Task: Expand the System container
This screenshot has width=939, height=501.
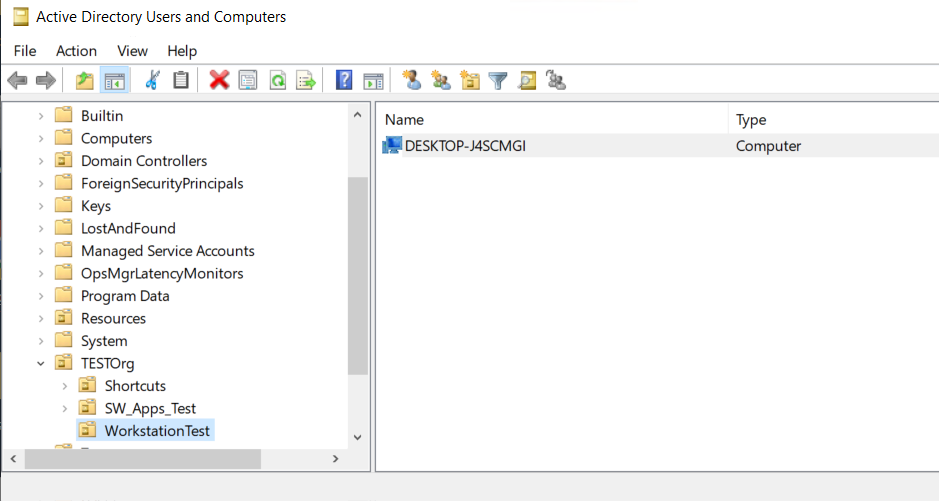Action: [41, 341]
